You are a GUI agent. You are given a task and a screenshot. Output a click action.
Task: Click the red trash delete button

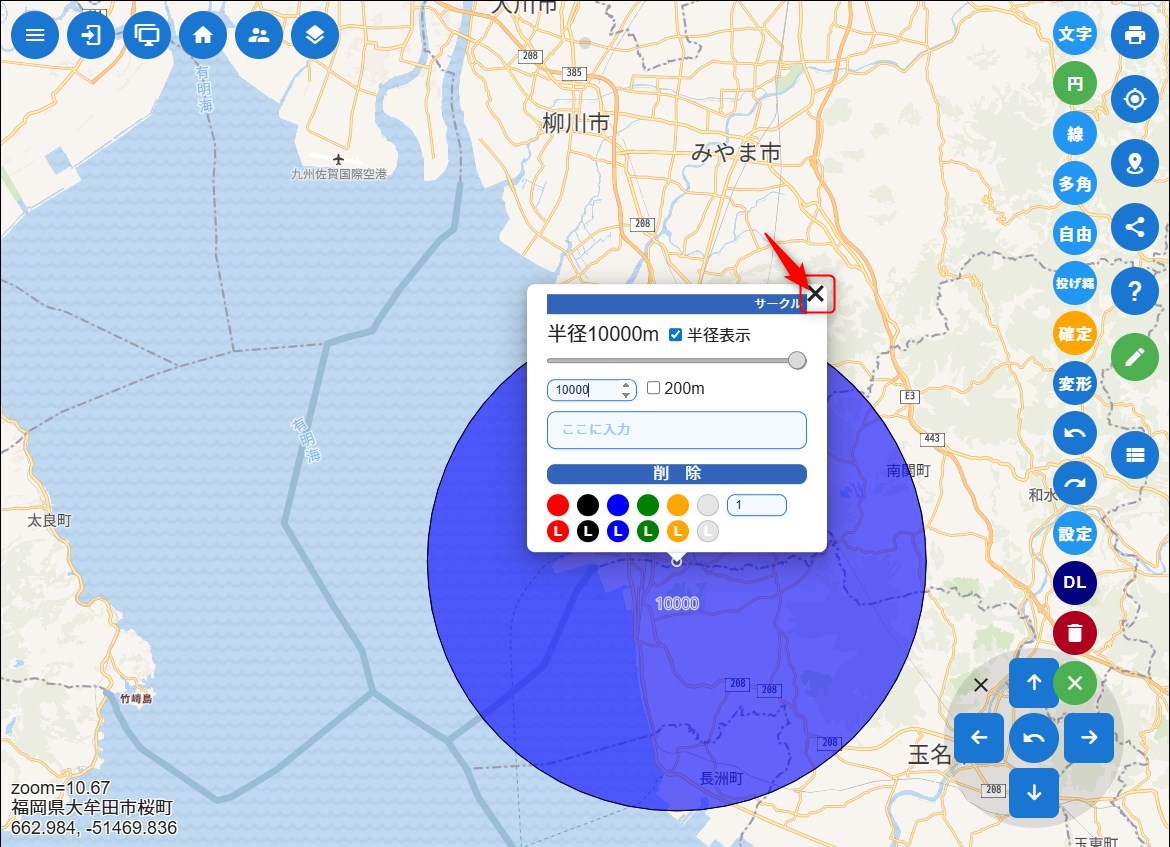point(1075,633)
